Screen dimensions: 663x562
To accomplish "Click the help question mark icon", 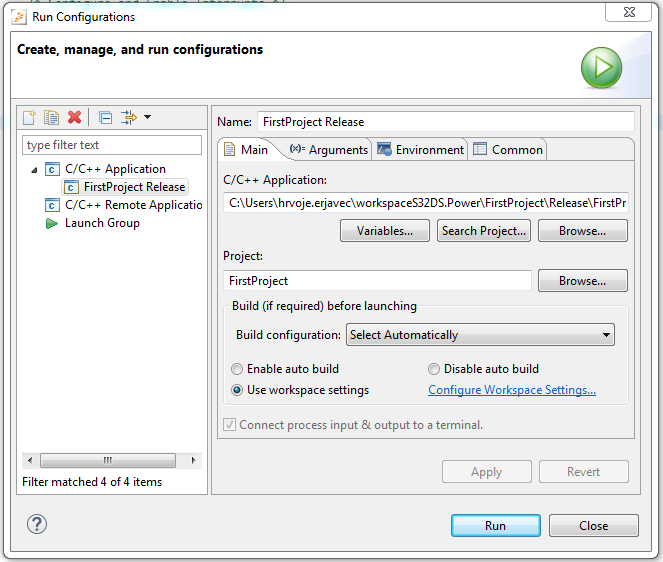I will (37, 525).
